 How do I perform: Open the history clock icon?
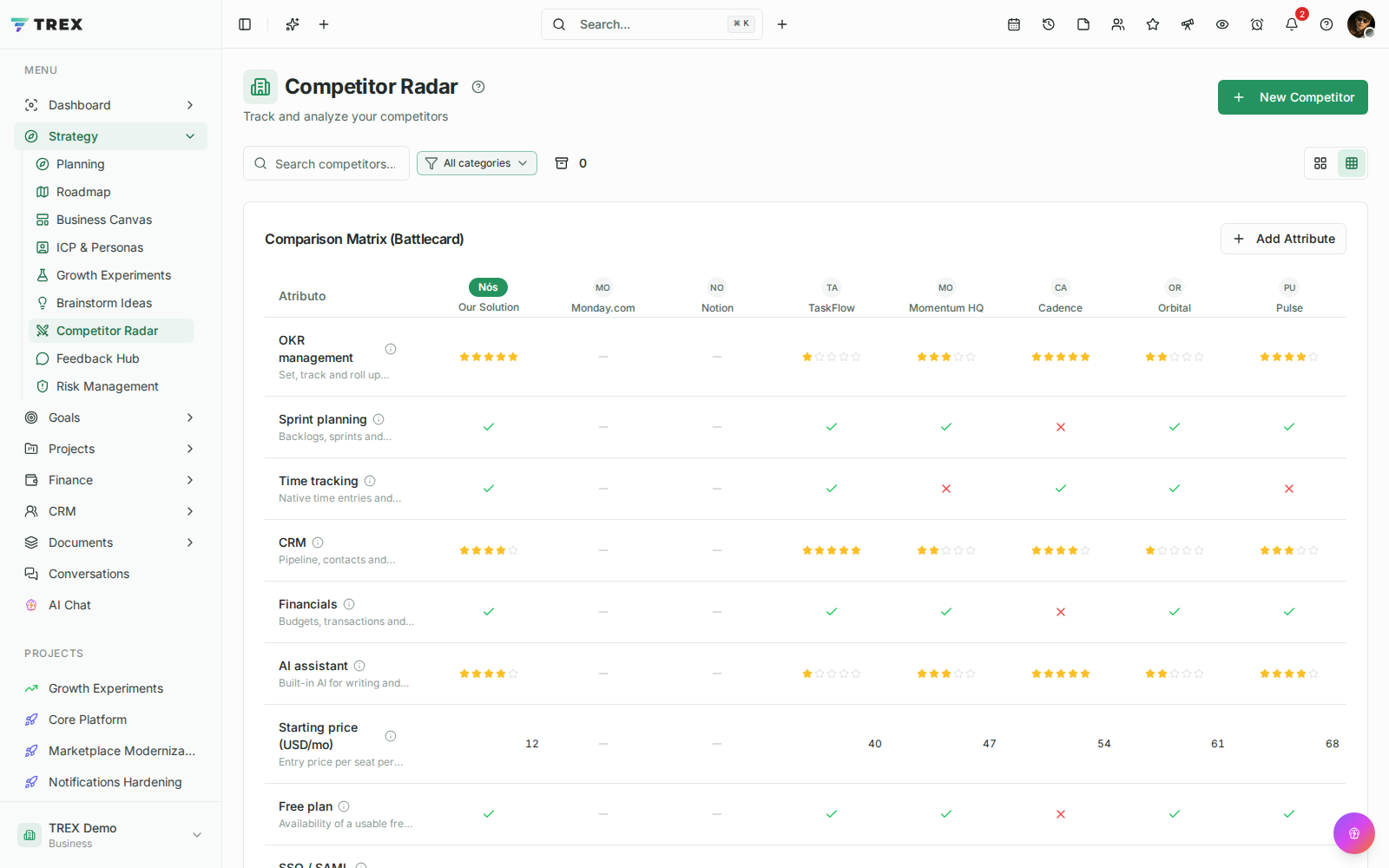click(x=1049, y=24)
